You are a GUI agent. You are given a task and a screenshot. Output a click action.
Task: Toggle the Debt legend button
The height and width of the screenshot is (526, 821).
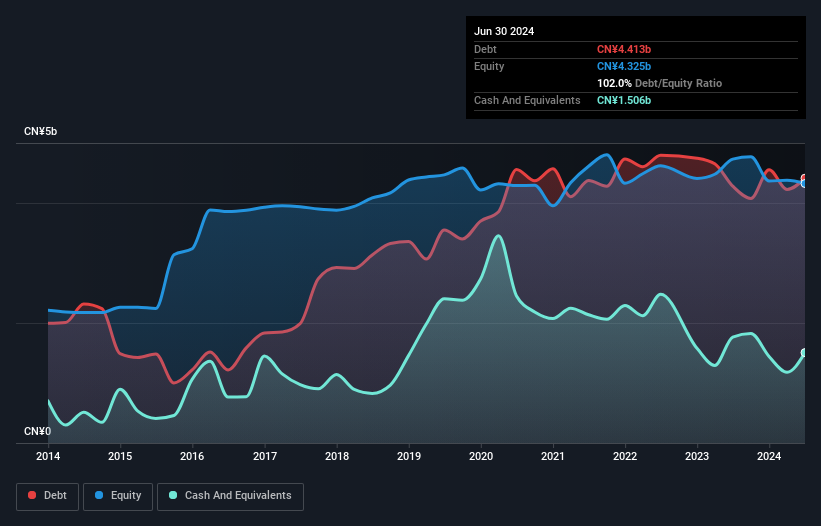click(x=48, y=496)
